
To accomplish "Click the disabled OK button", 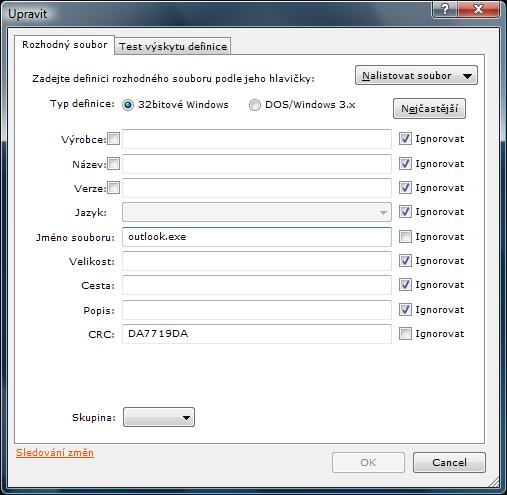I will click(x=368, y=462).
